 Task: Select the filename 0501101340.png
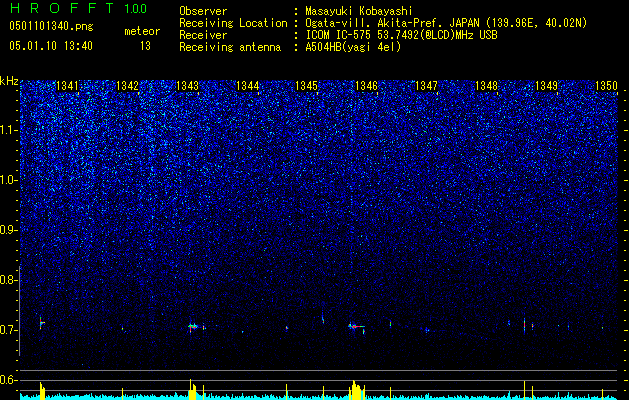click(x=51, y=26)
